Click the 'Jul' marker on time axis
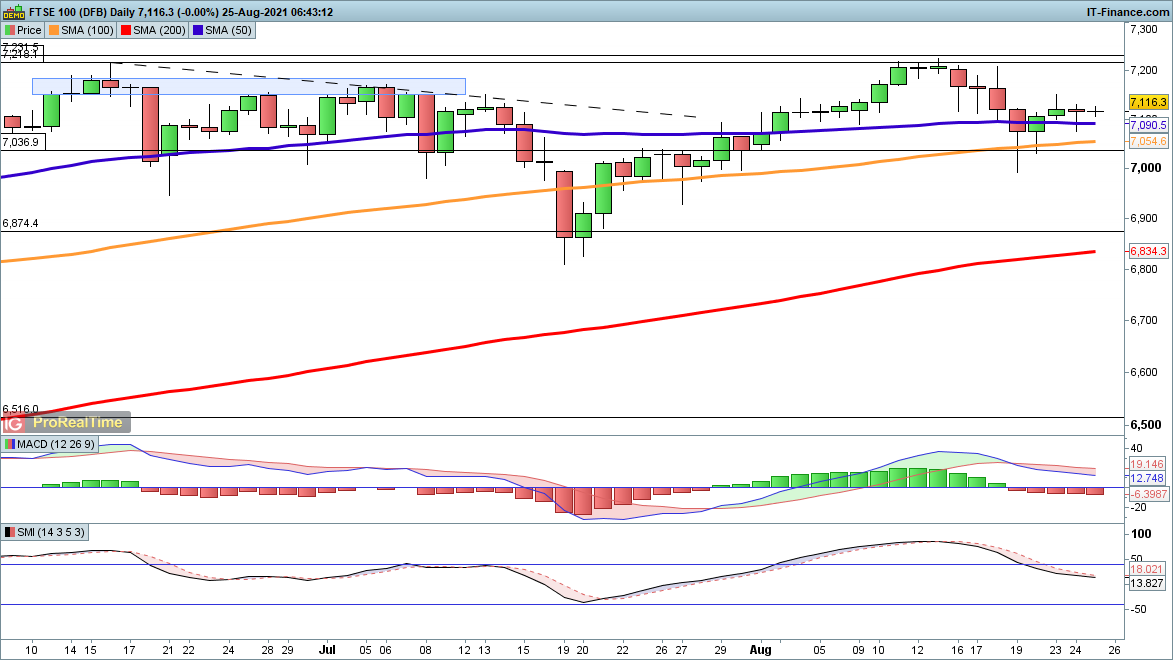Screen dimensions: 1173x660 [327, 648]
